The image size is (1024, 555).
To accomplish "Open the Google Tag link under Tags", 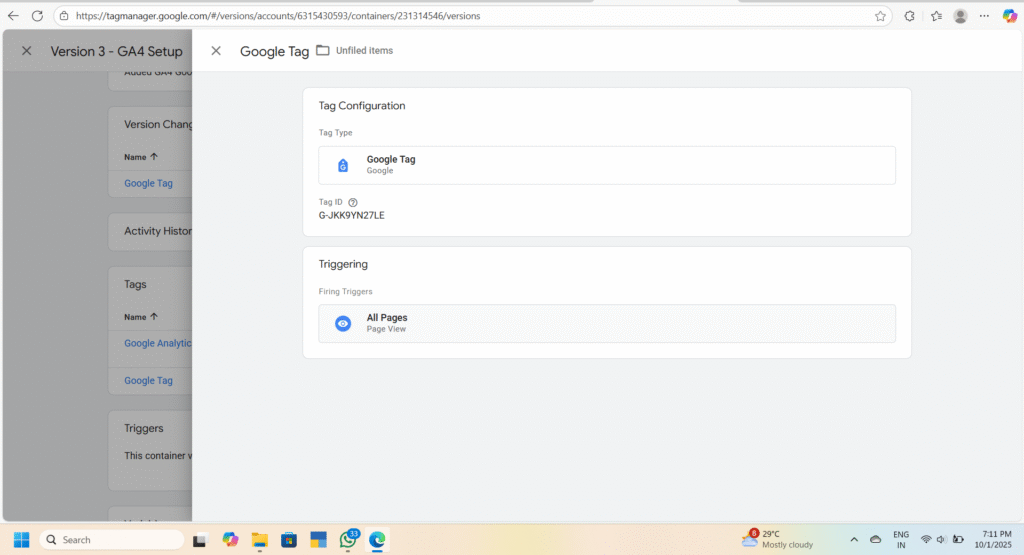I will point(148,380).
